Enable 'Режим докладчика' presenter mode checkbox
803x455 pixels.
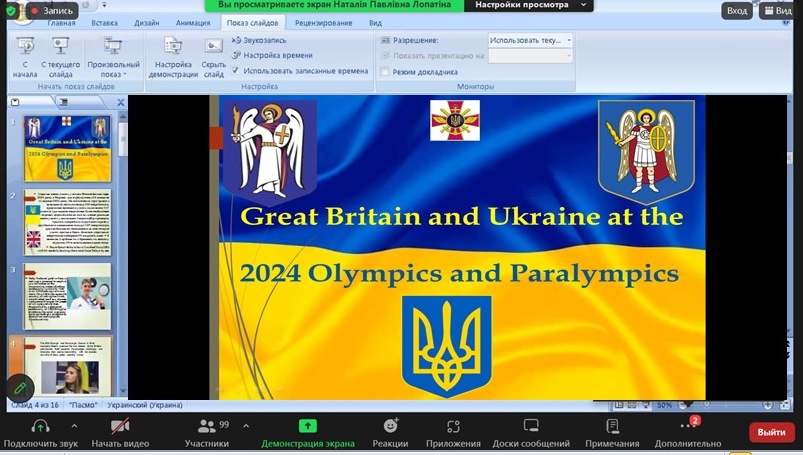(x=385, y=72)
